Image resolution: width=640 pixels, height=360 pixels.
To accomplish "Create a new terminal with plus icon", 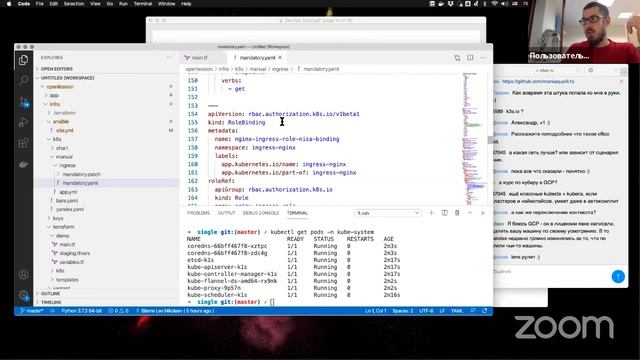I will (x=431, y=213).
